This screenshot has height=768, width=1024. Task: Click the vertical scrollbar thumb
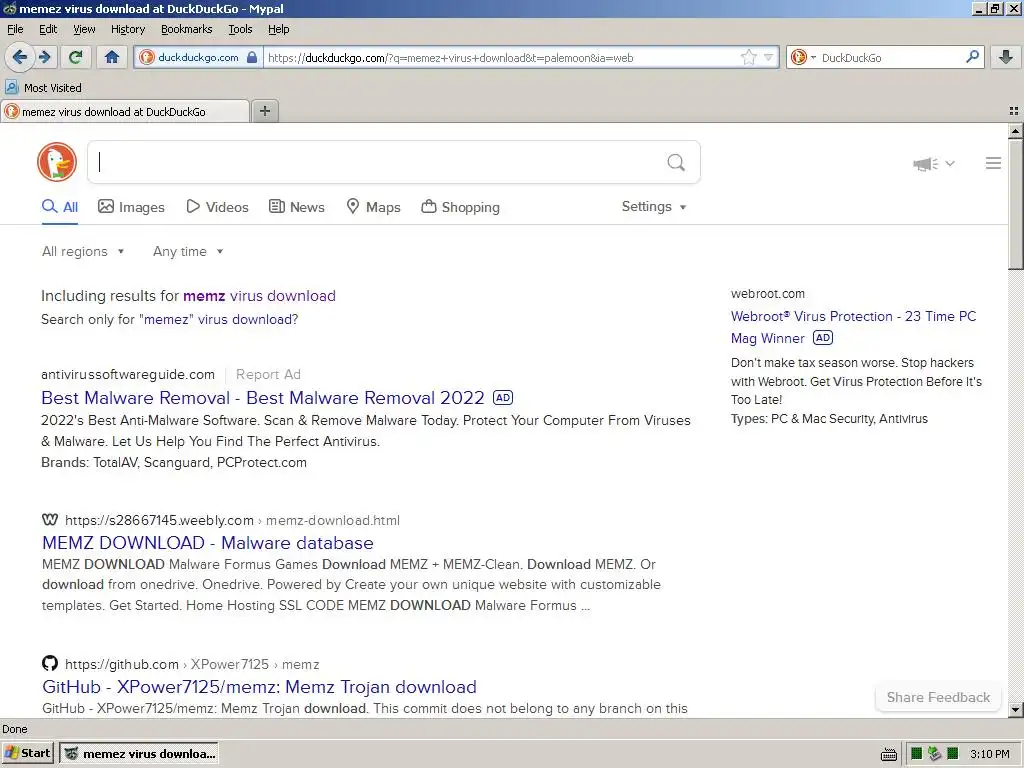click(1015, 204)
